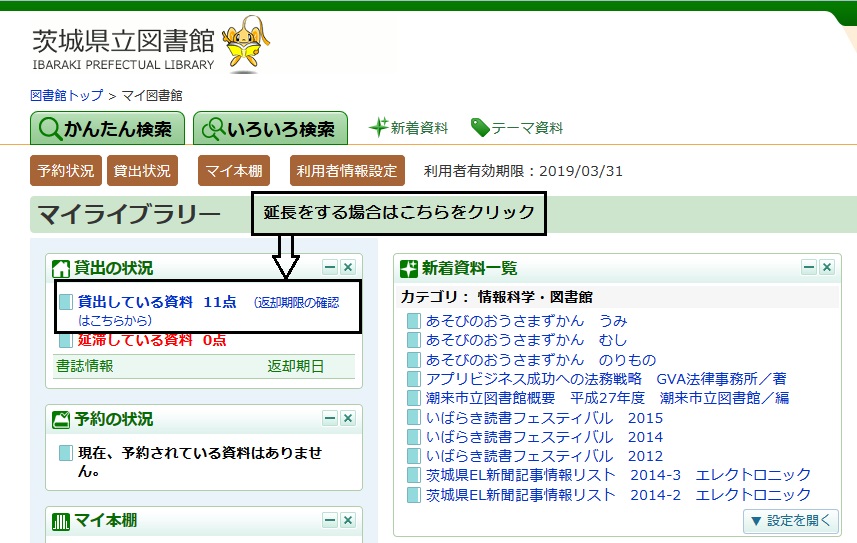This screenshot has height=543, width=857.
Task: Open 延滞している資料 0点 link
Action: point(152,340)
